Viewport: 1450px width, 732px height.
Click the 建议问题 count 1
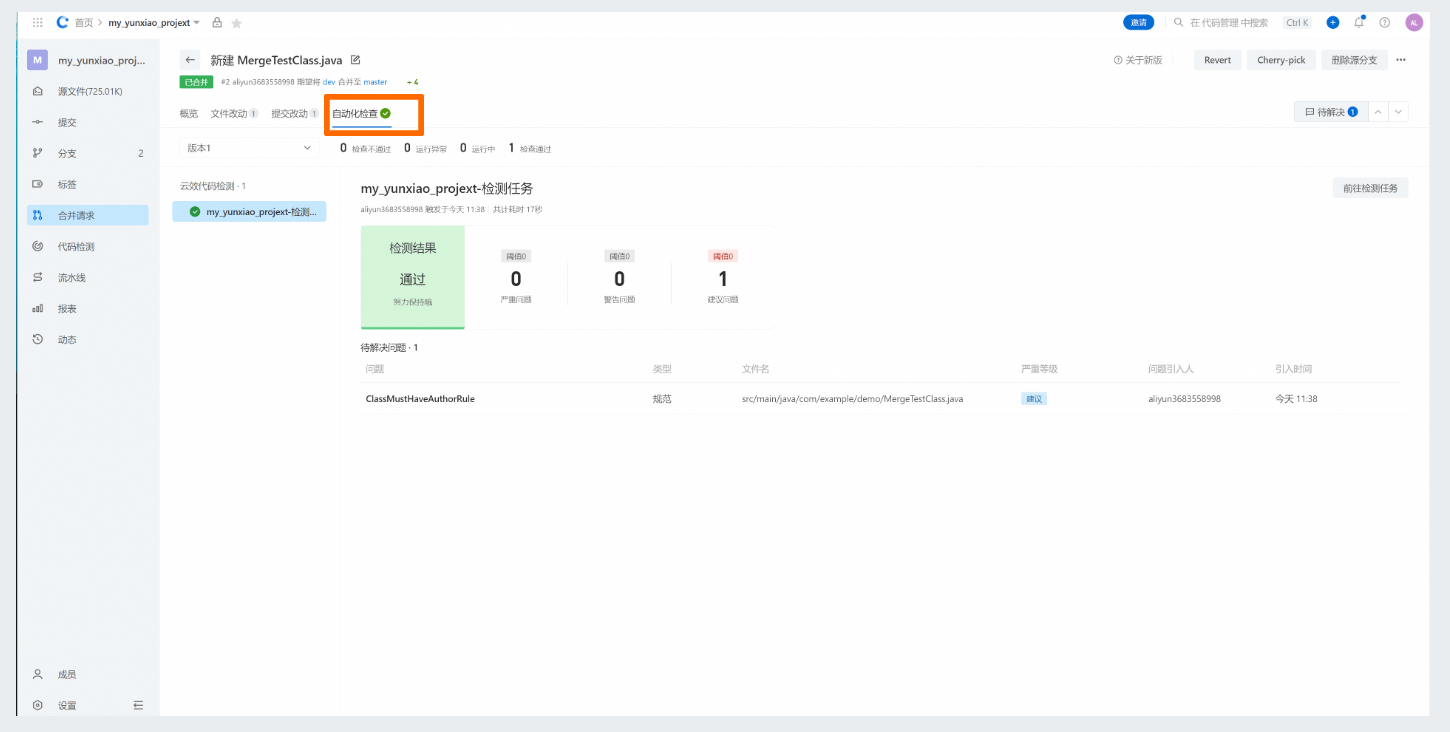[723, 279]
